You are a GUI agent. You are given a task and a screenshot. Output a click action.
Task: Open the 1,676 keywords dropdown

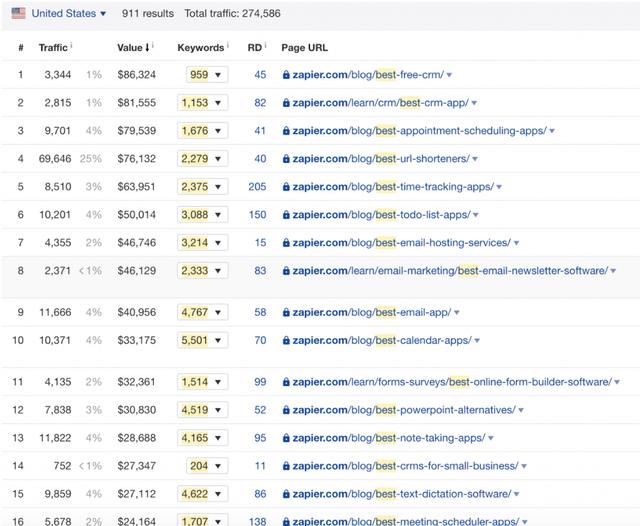coord(202,131)
